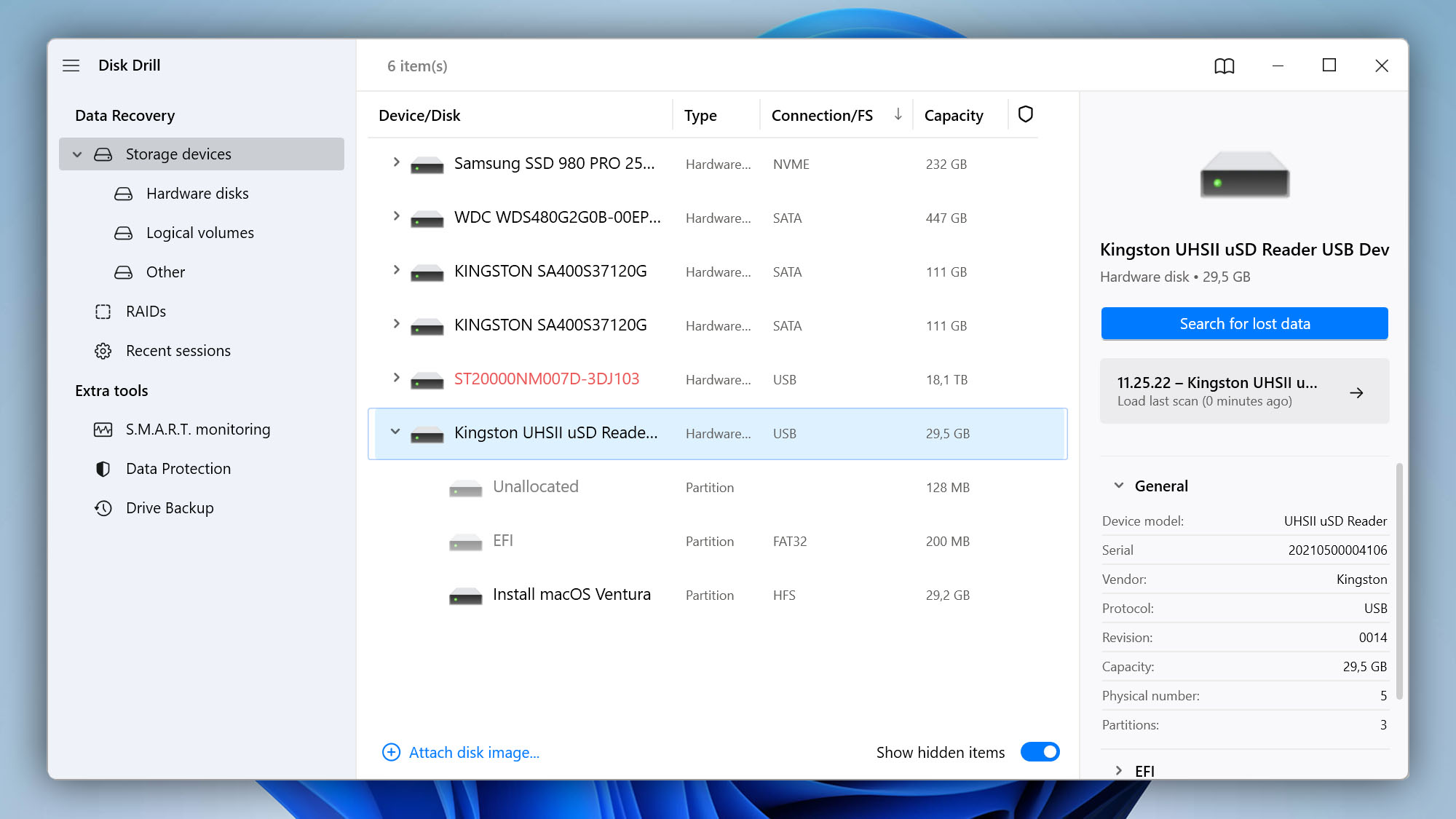Toggle Show hidden items switch
This screenshot has height=819, width=1456.
point(1040,751)
